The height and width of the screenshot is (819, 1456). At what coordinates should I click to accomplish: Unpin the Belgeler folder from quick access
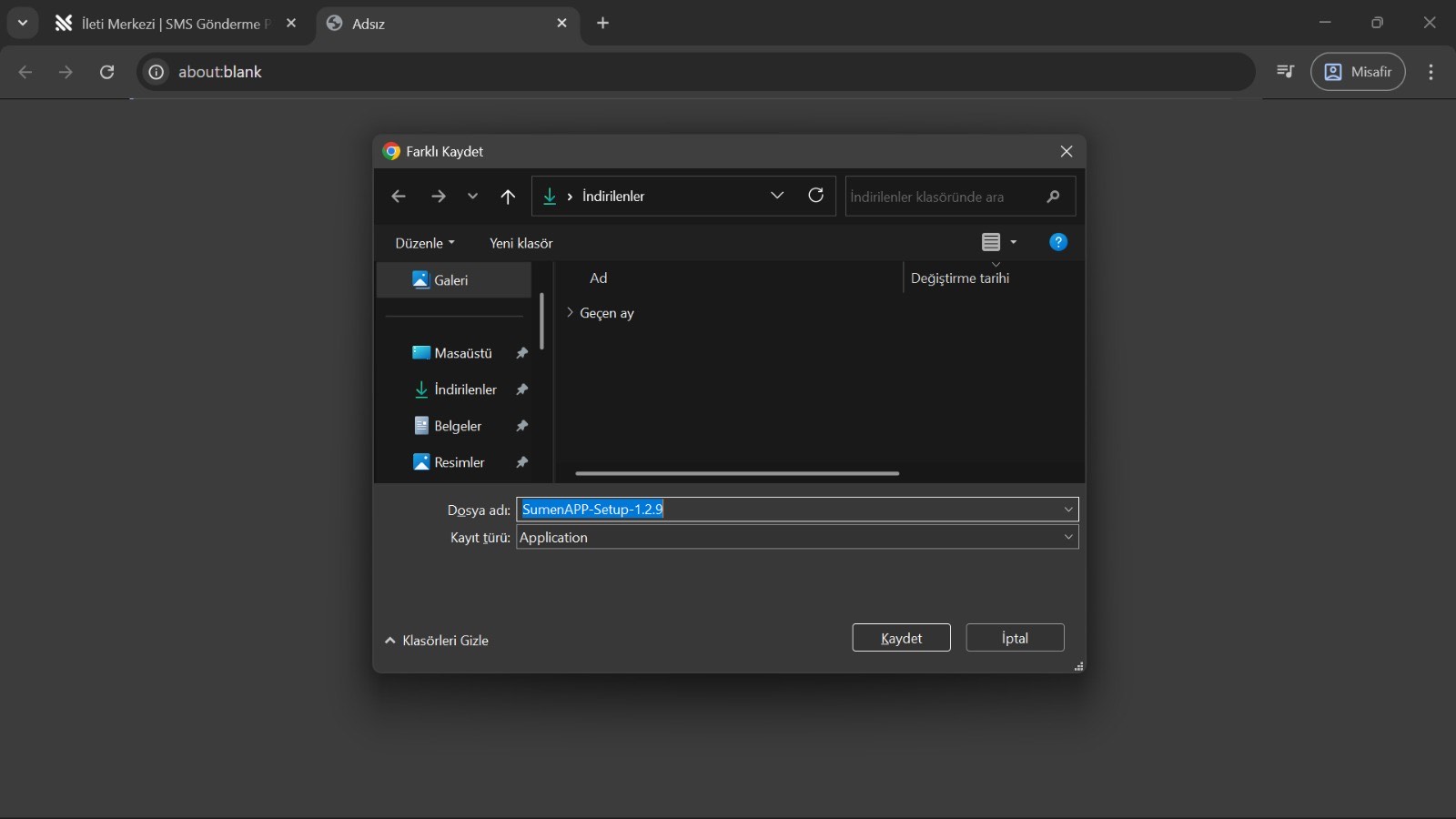click(x=522, y=425)
